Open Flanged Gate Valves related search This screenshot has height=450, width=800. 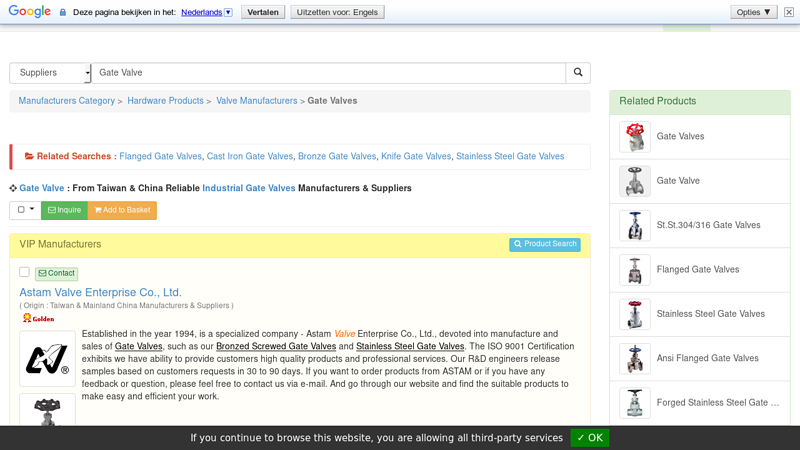point(161,156)
